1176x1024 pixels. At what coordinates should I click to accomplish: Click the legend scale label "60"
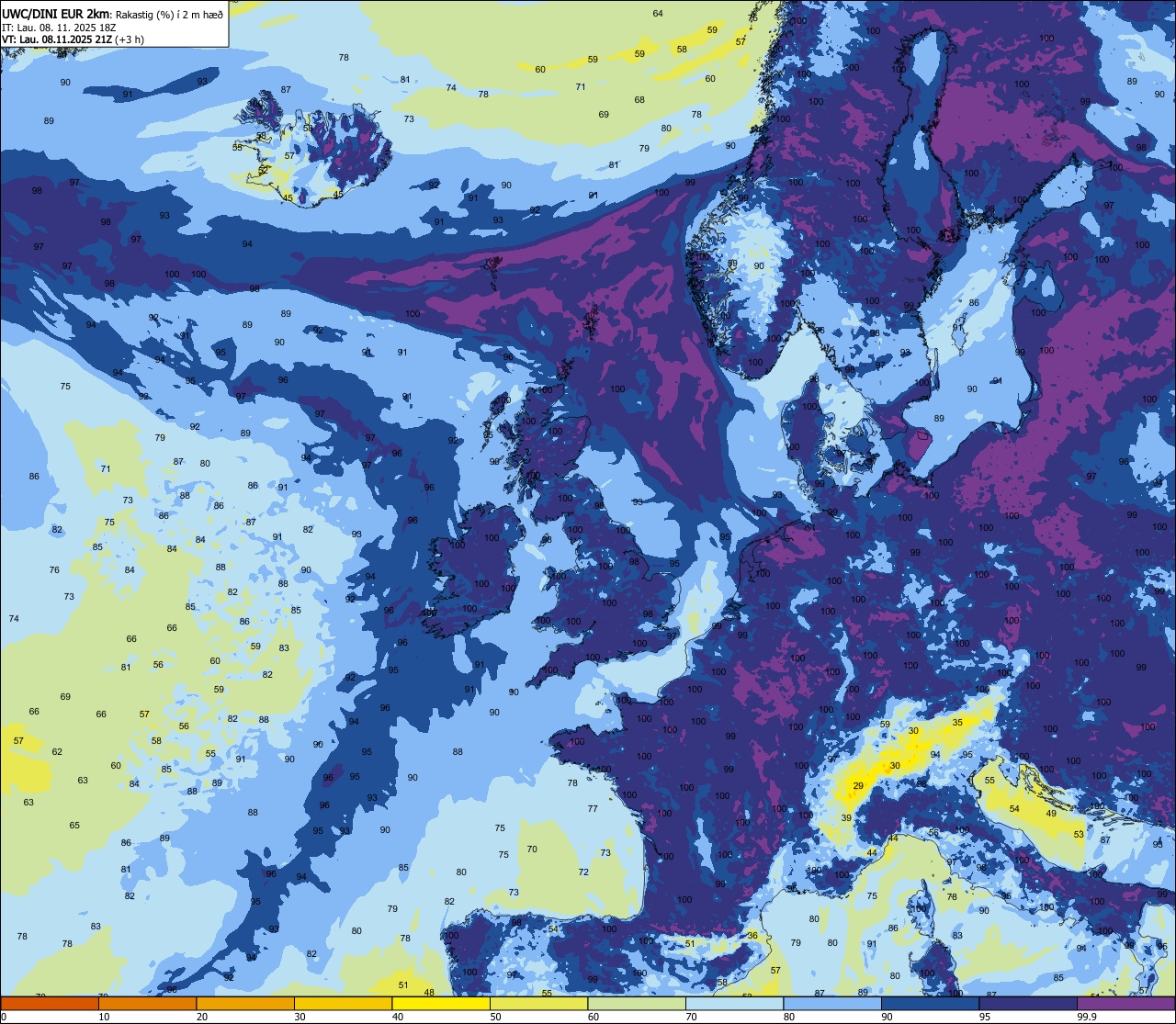click(594, 1017)
